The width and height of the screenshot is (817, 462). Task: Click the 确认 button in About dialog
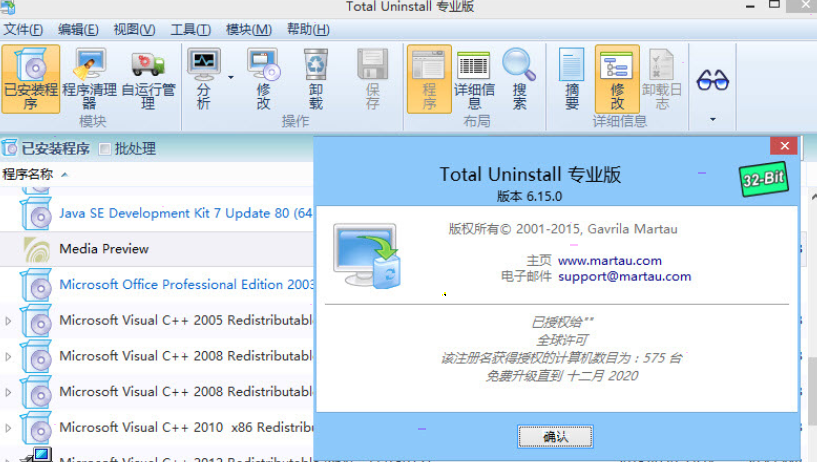pos(555,436)
